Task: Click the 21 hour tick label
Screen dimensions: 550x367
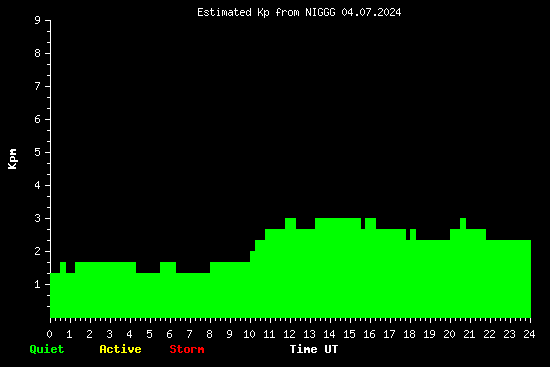Action: [x=469, y=334]
